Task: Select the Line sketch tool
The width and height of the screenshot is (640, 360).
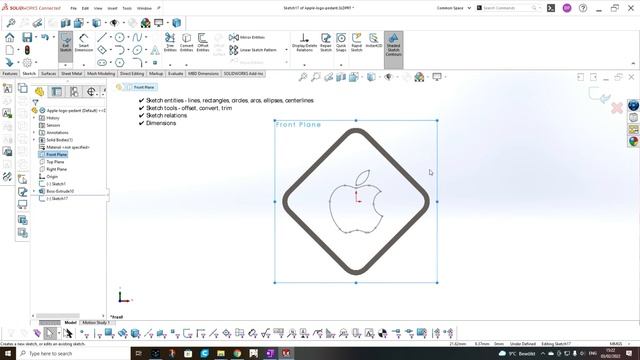Action: click(102, 37)
